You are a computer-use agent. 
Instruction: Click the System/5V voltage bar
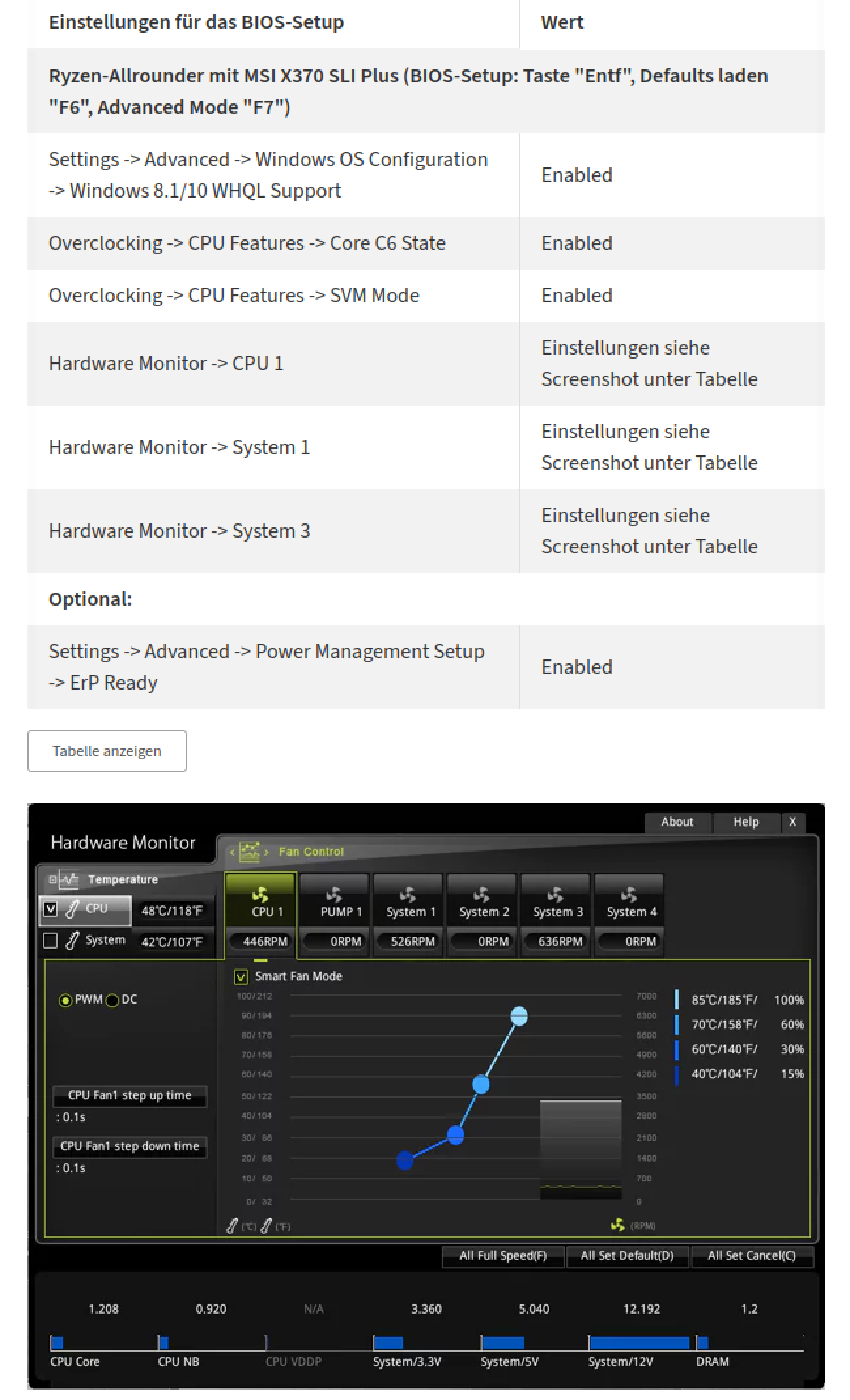coord(503,1343)
